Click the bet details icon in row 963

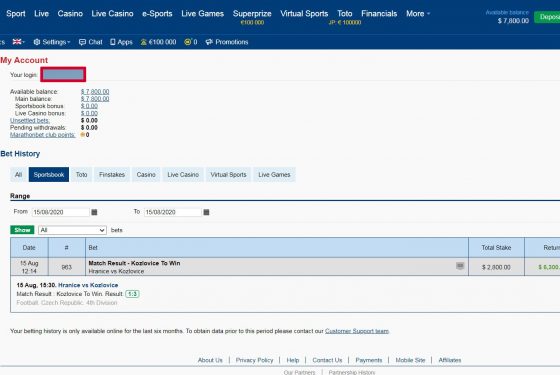click(460, 266)
